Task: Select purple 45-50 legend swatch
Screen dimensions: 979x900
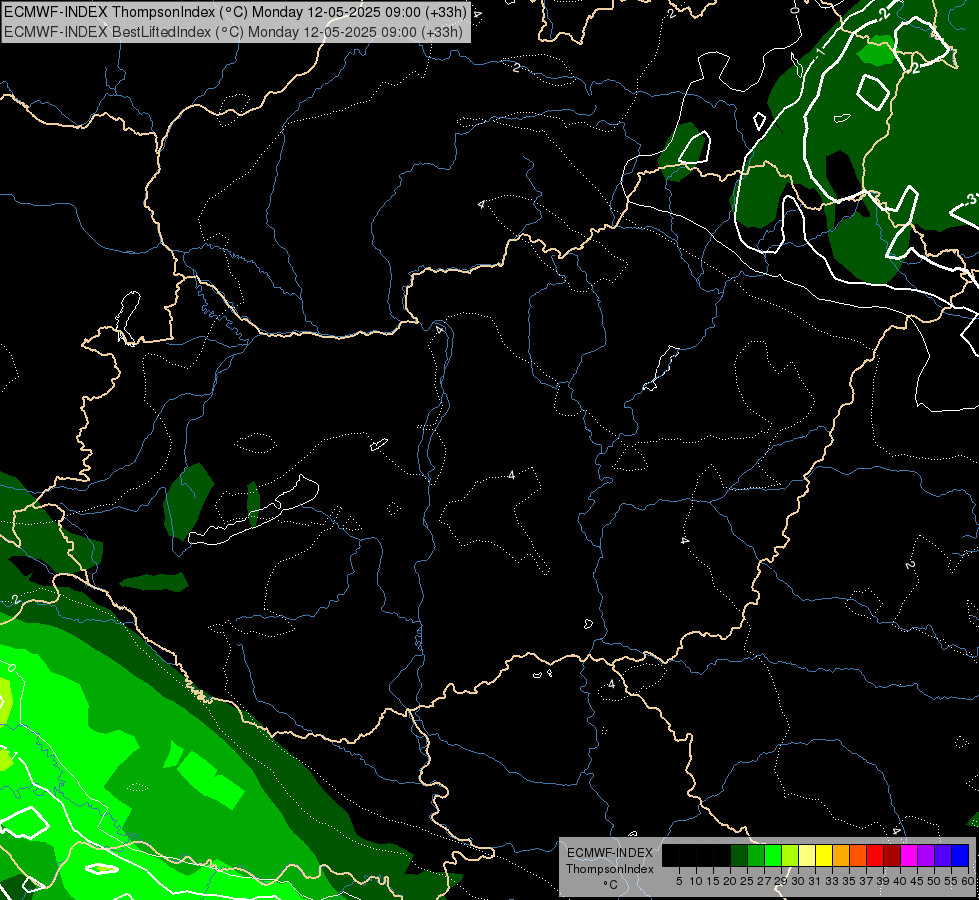Action: (926, 855)
